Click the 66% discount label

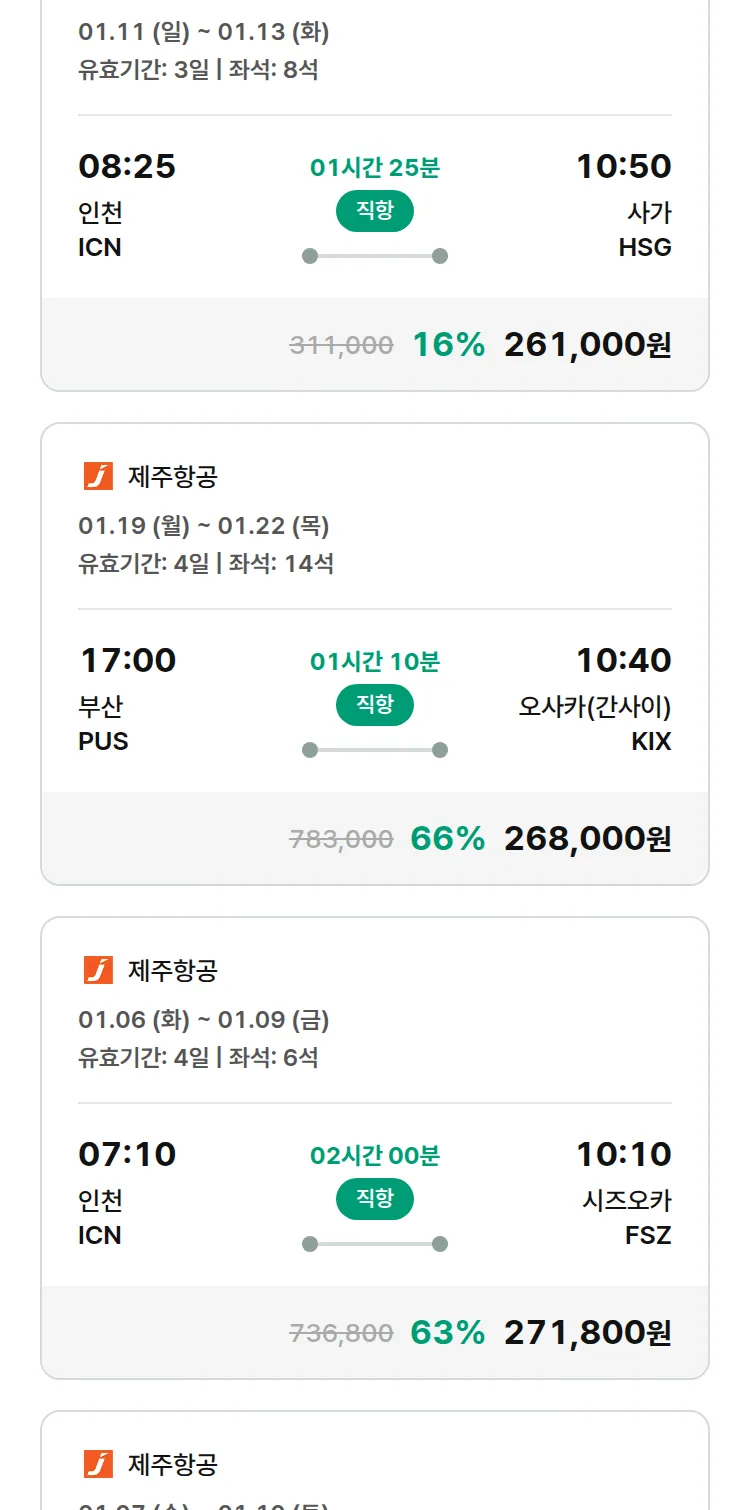click(447, 839)
